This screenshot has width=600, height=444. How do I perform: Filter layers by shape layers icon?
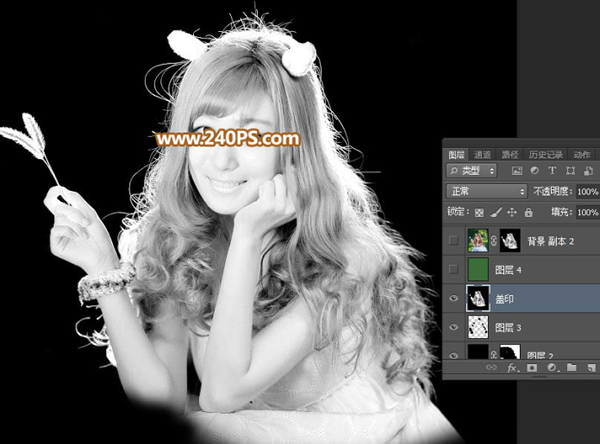(x=570, y=171)
